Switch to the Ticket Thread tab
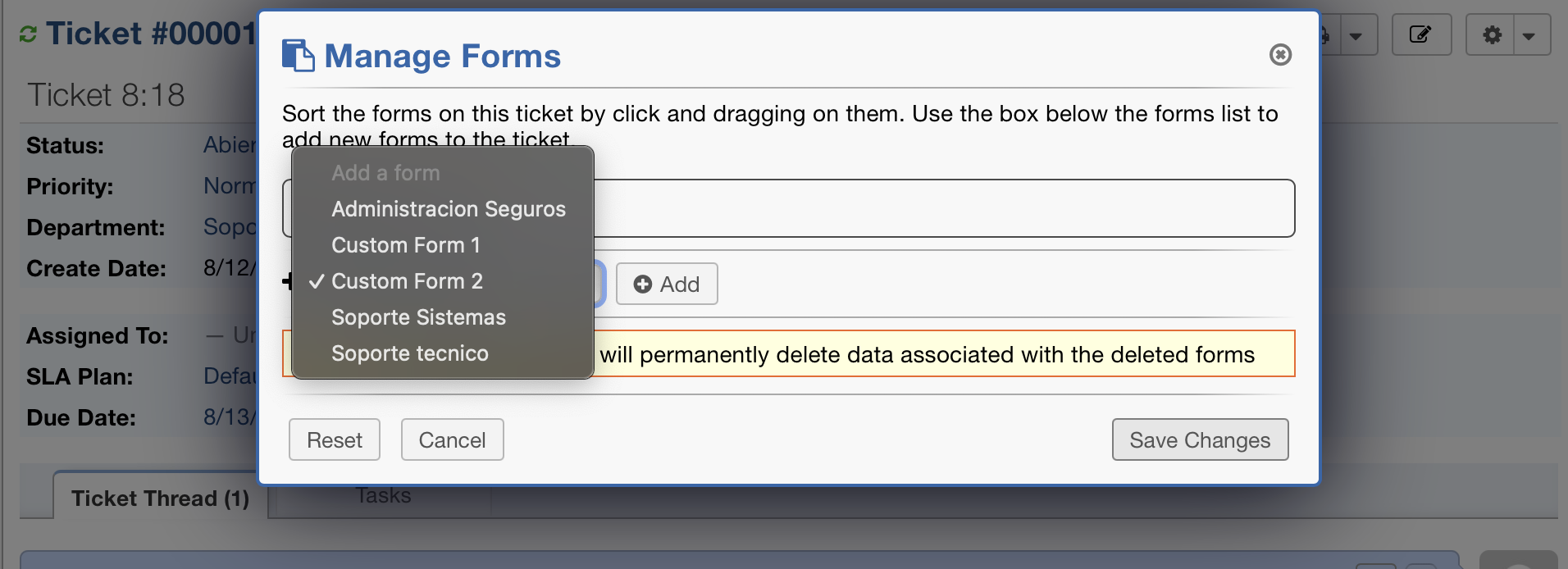Screen dimensions: 1568x569 [160, 498]
